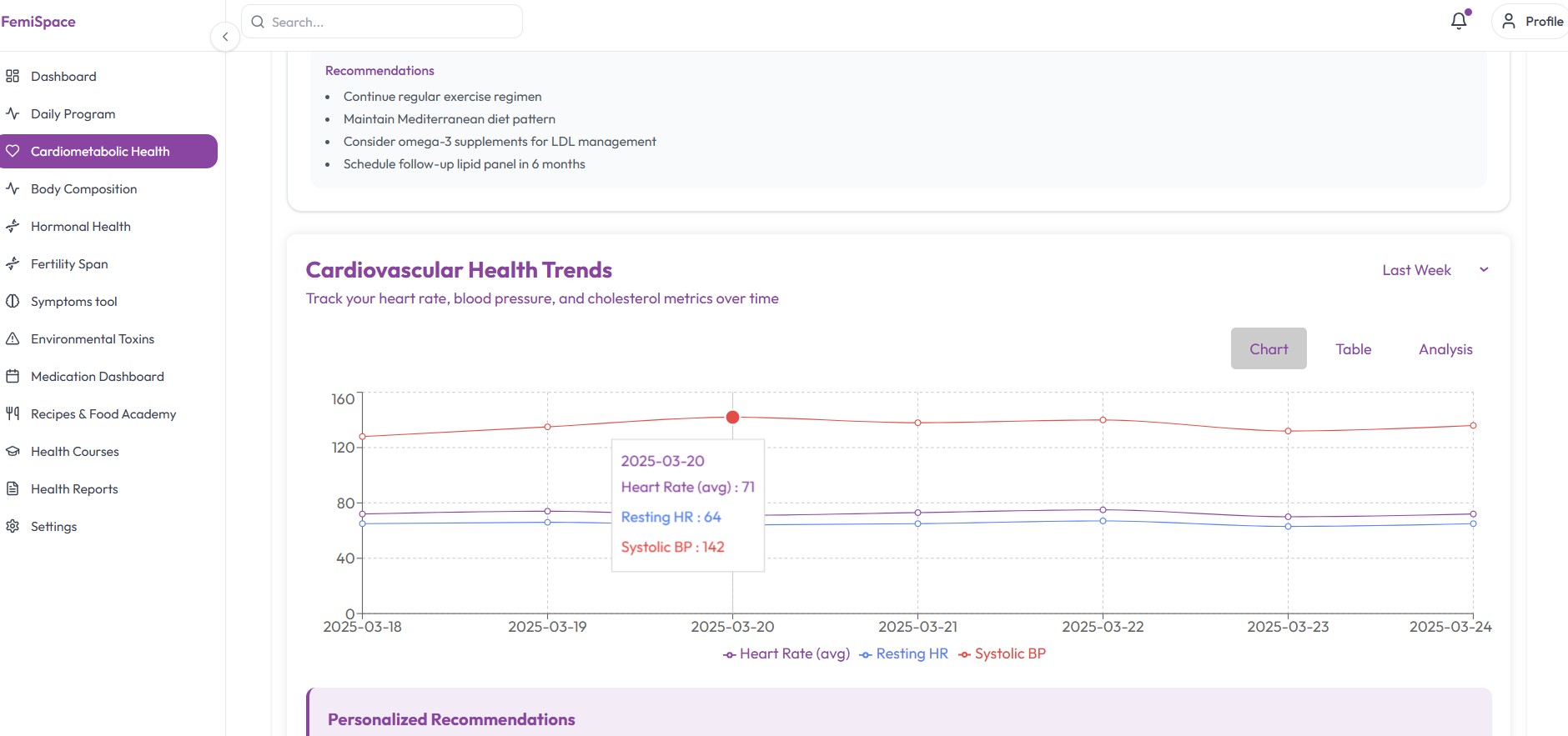The image size is (1568, 736).
Task: Click the 2025-03-18 x-axis date label
Action: pos(362,627)
